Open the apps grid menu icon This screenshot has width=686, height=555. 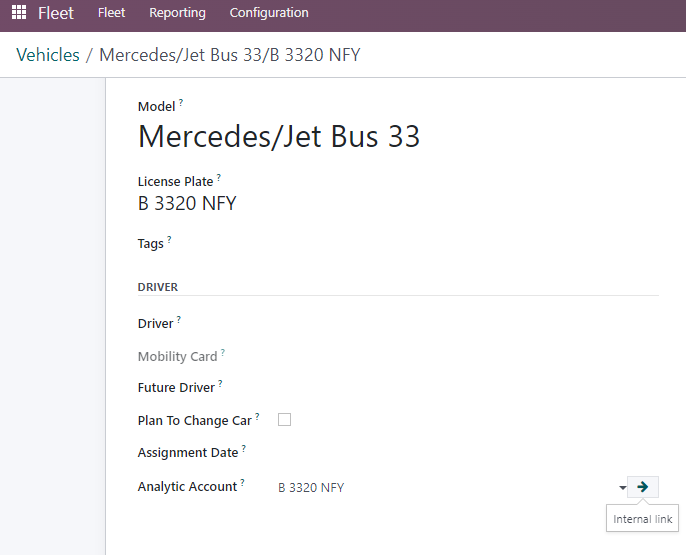[x=19, y=12]
